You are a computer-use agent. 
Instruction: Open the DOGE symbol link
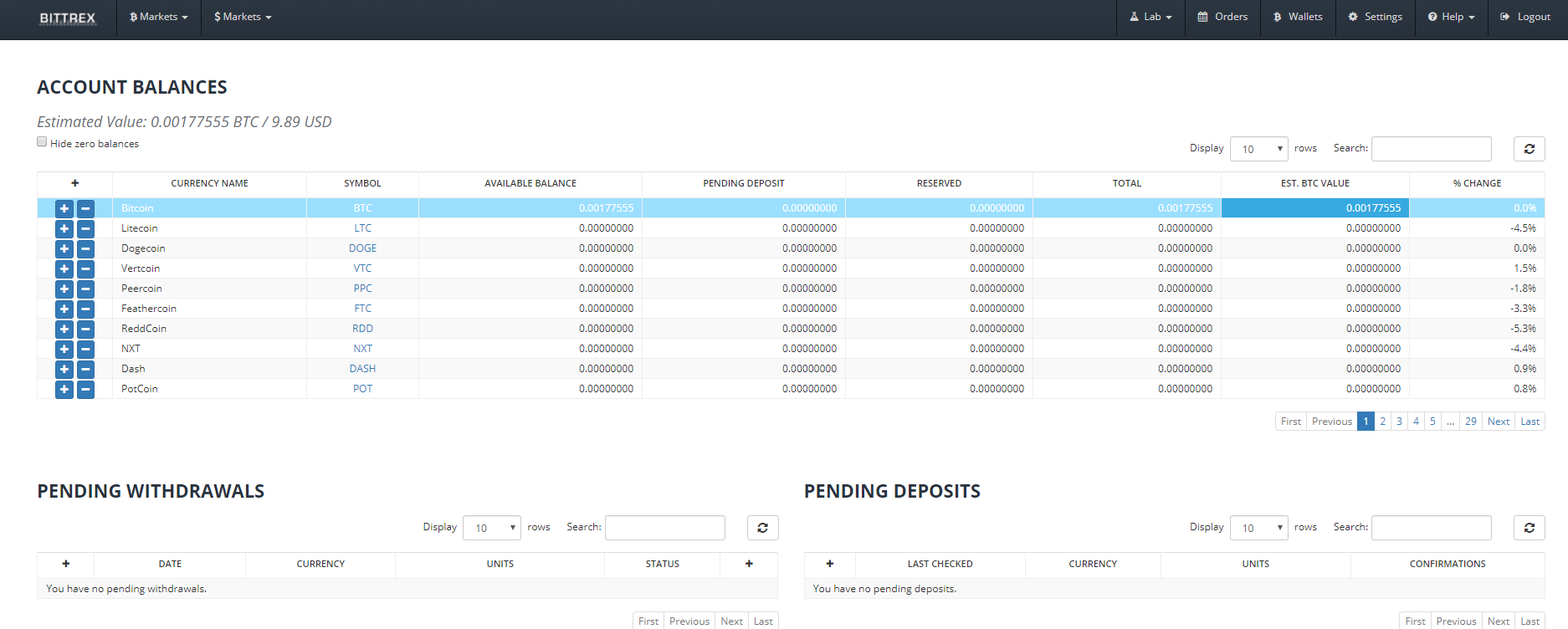[362, 248]
